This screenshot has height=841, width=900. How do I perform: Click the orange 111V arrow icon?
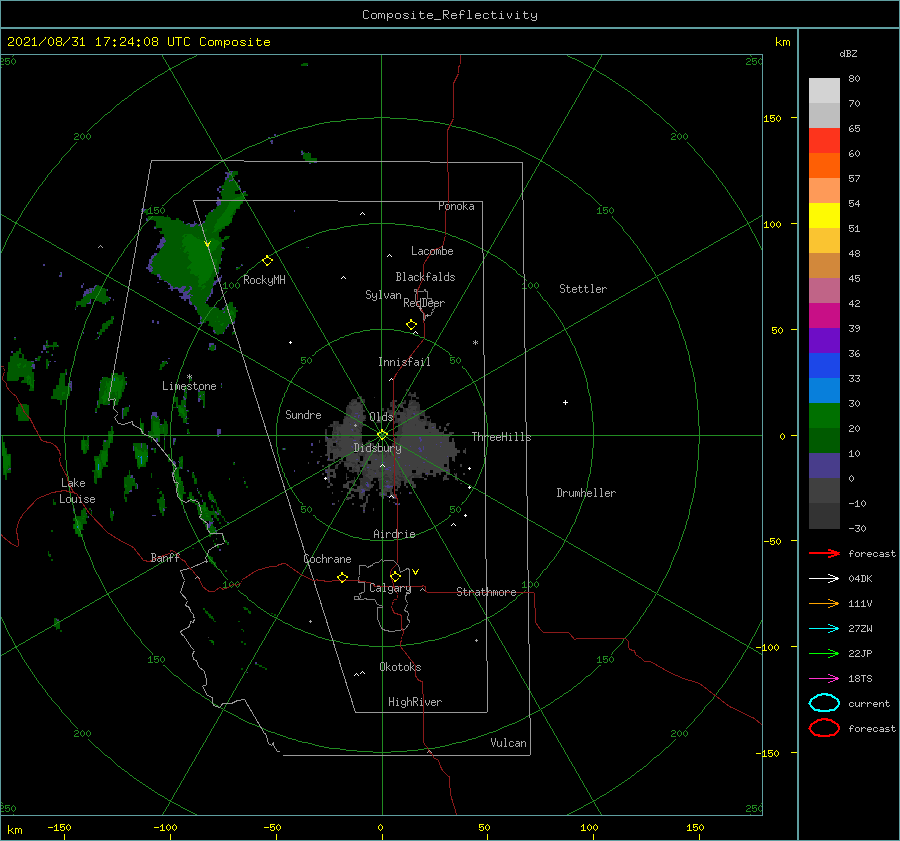tap(824, 603)
